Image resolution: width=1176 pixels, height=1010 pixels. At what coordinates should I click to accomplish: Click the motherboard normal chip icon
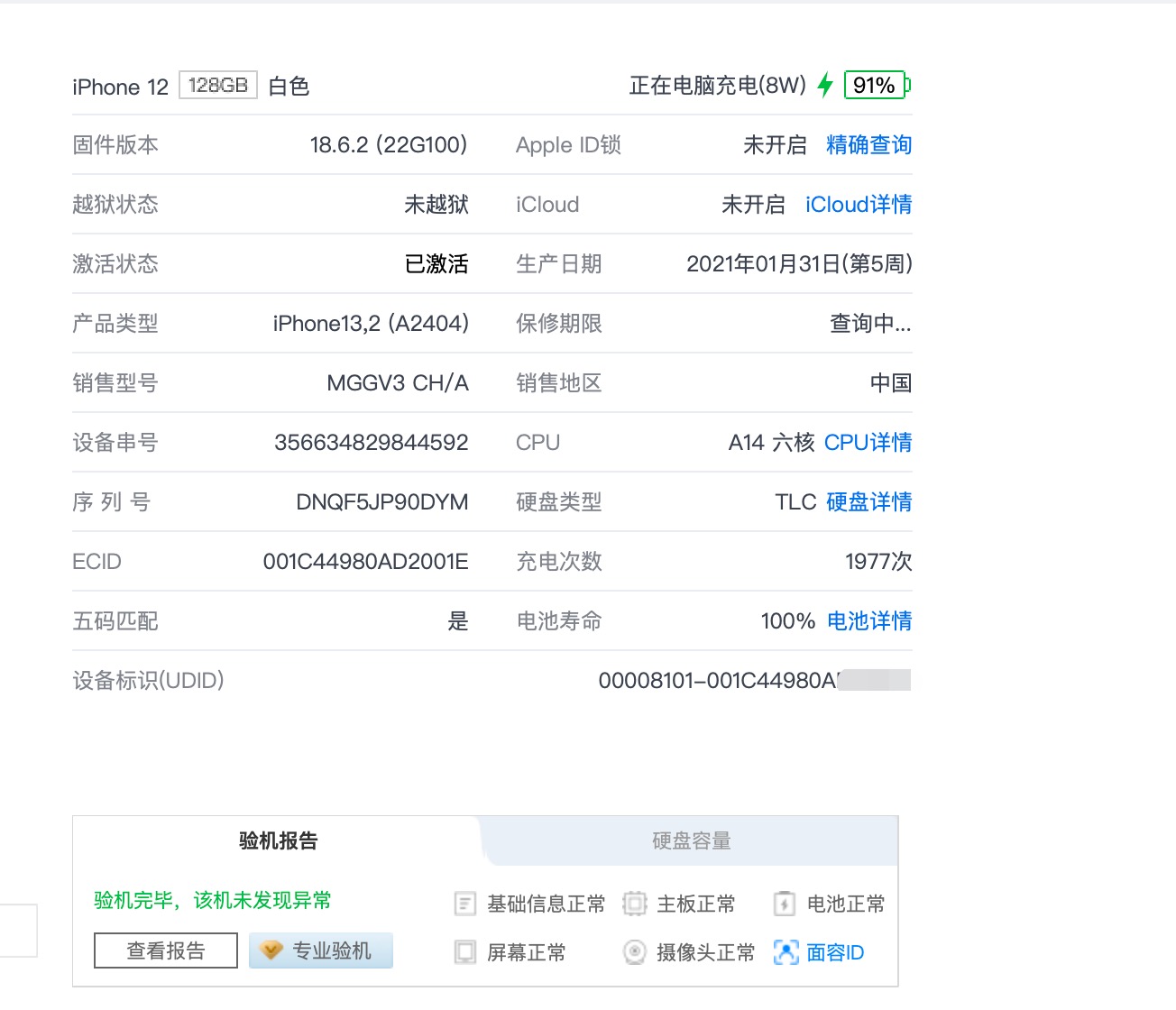click(635, 904)
